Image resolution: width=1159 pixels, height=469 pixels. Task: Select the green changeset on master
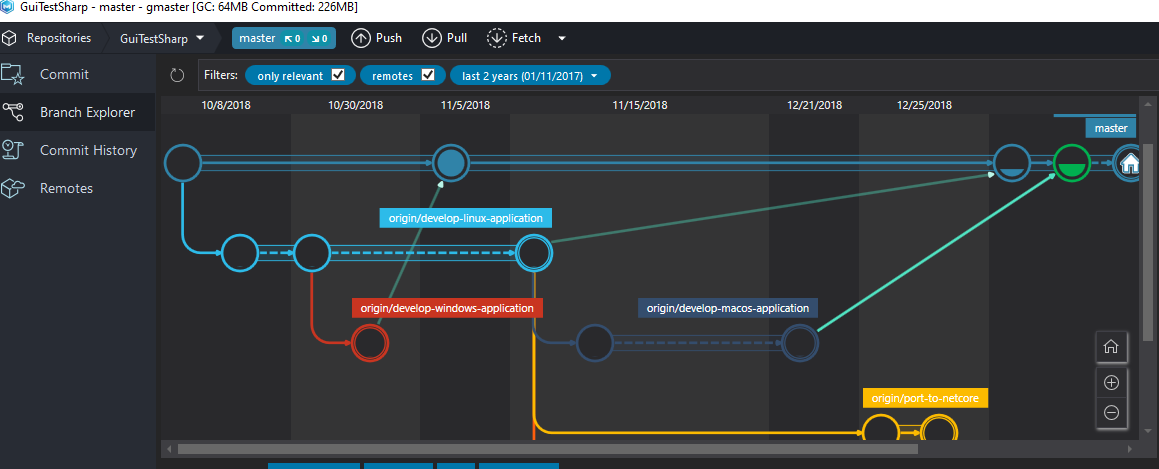click(1071, 162)
